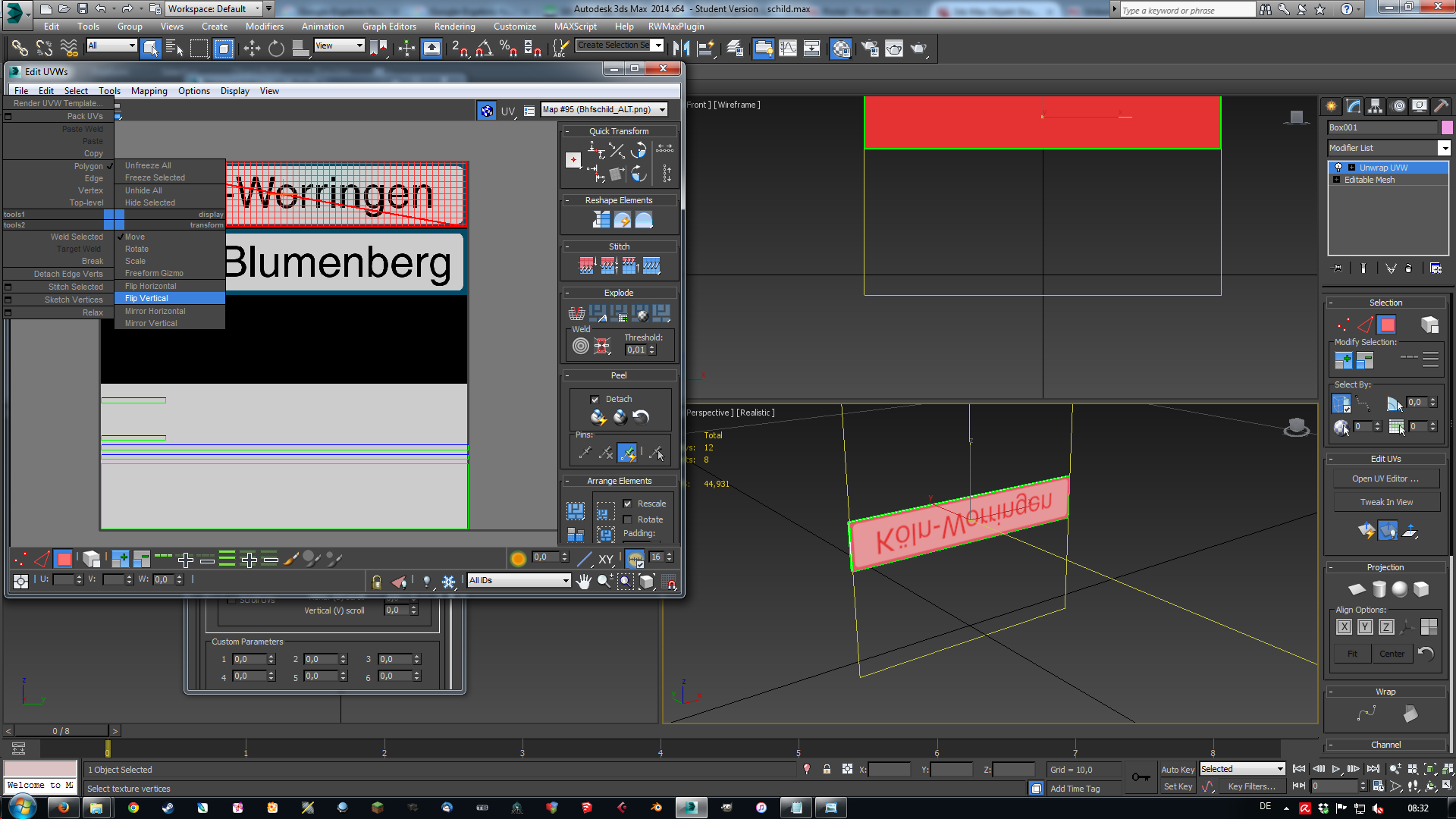The width and height of the screenshot is (1456, 819).
Task: Click Quick Peel icon in Peel rollout
Action: 598,417
